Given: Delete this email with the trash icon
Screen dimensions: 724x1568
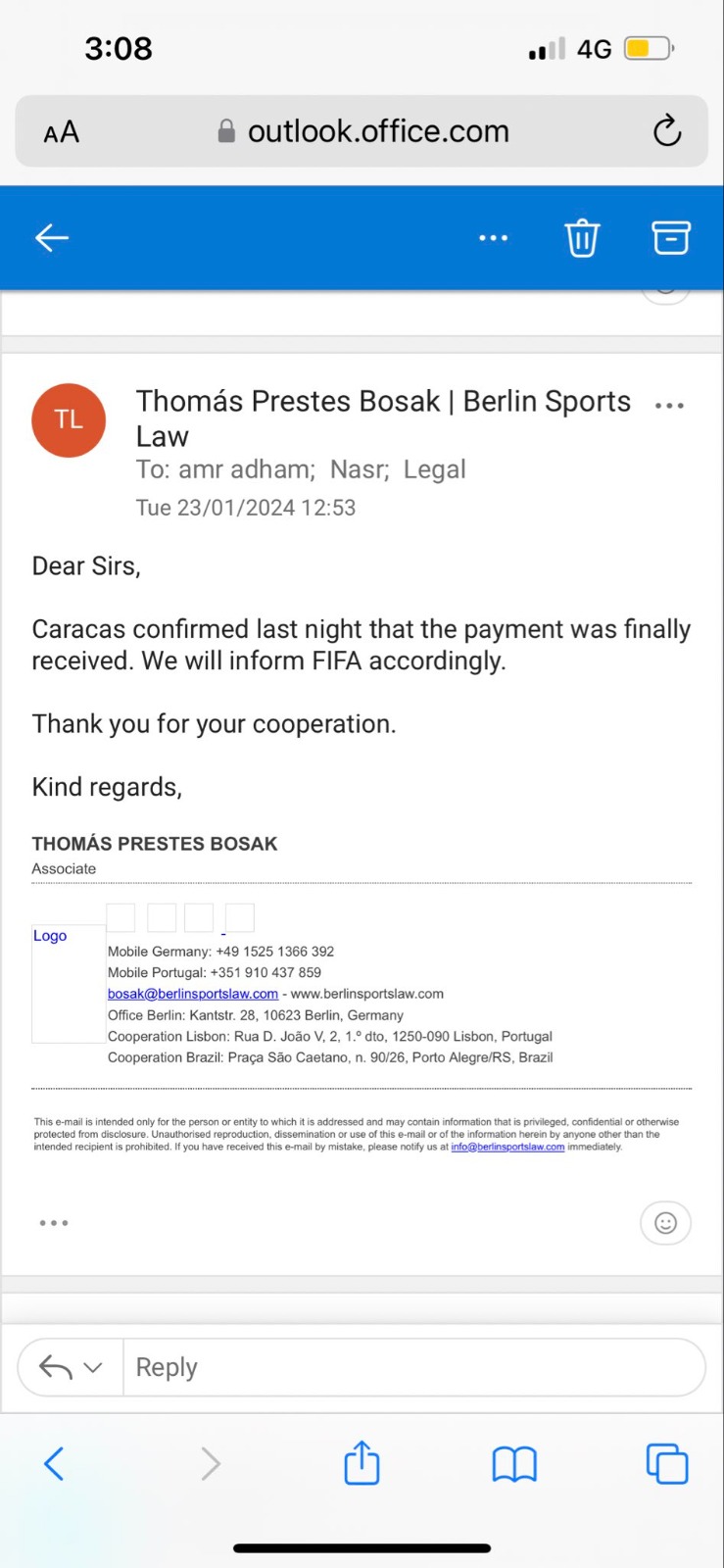Looking at the screenshot, I should coord(581,238).
